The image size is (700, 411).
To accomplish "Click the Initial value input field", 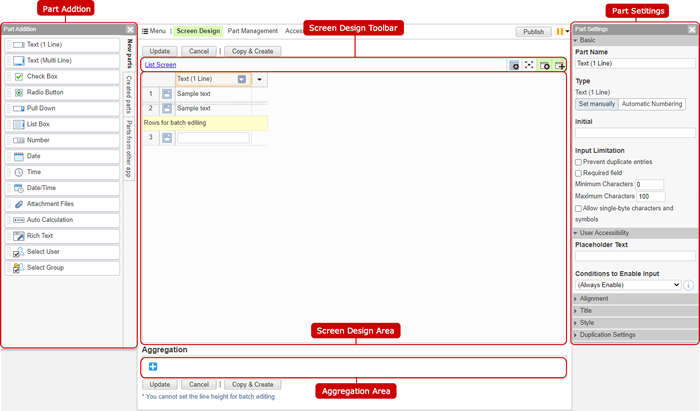I will point(635,133).
